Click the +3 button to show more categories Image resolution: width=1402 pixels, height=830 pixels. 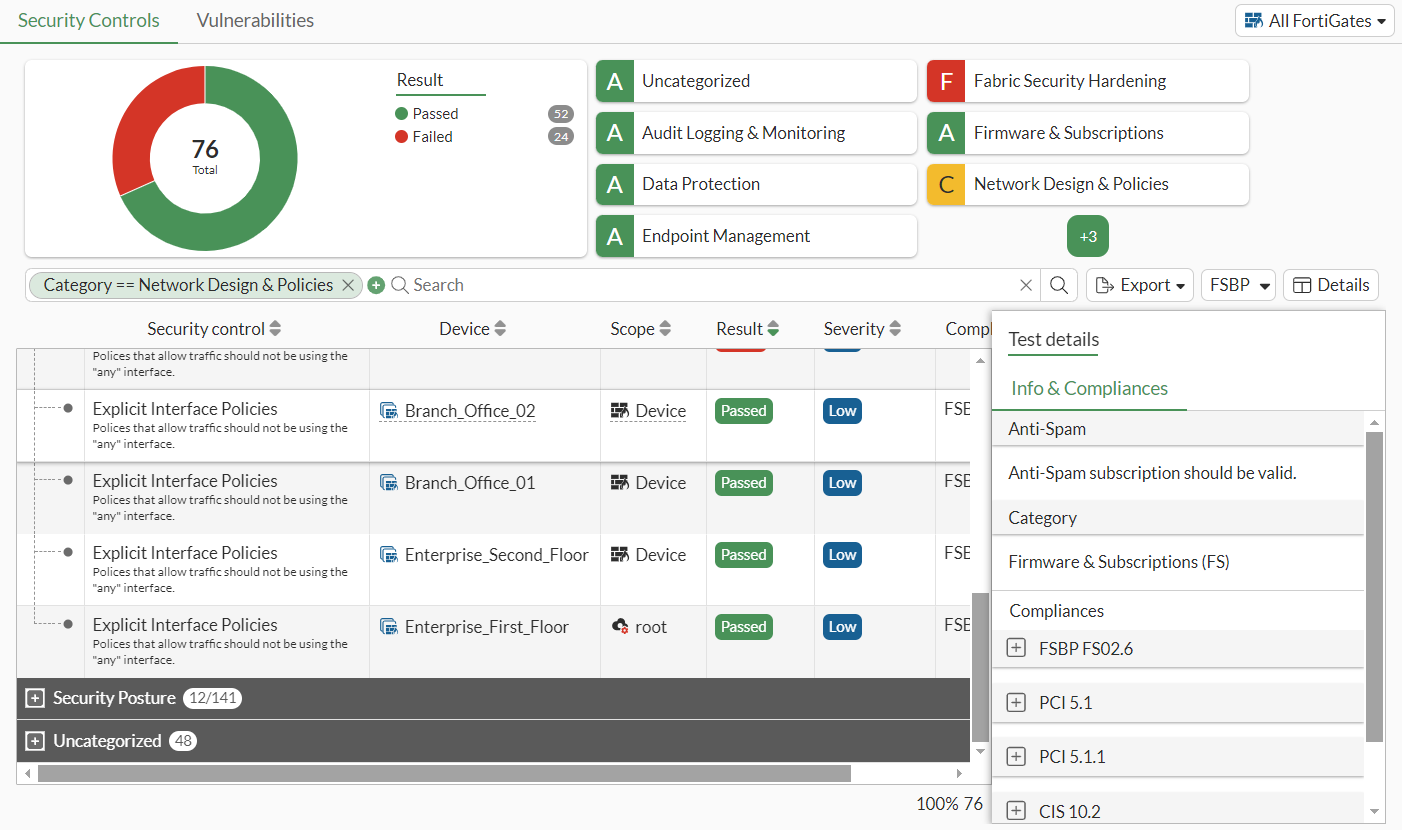(x=1087, y=236)
